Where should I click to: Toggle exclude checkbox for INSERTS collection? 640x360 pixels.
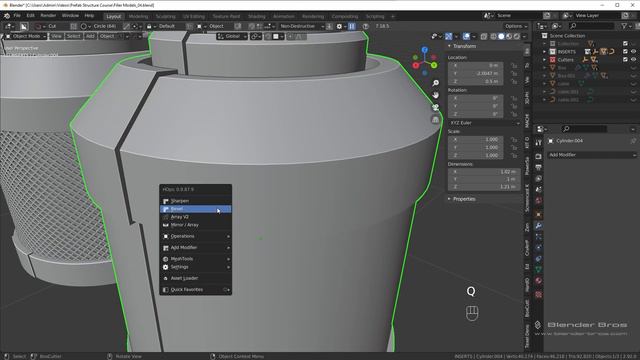(x=625, y=52)
